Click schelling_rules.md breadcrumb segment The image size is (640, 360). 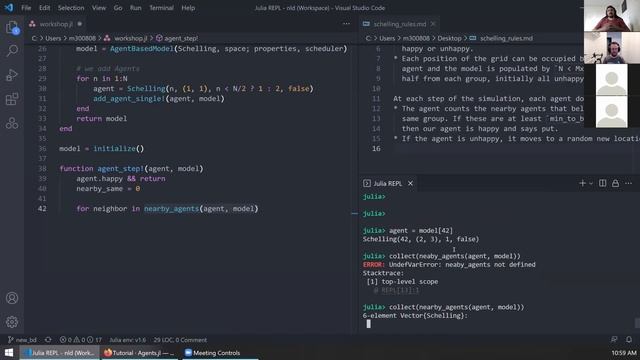click(506, 38)
